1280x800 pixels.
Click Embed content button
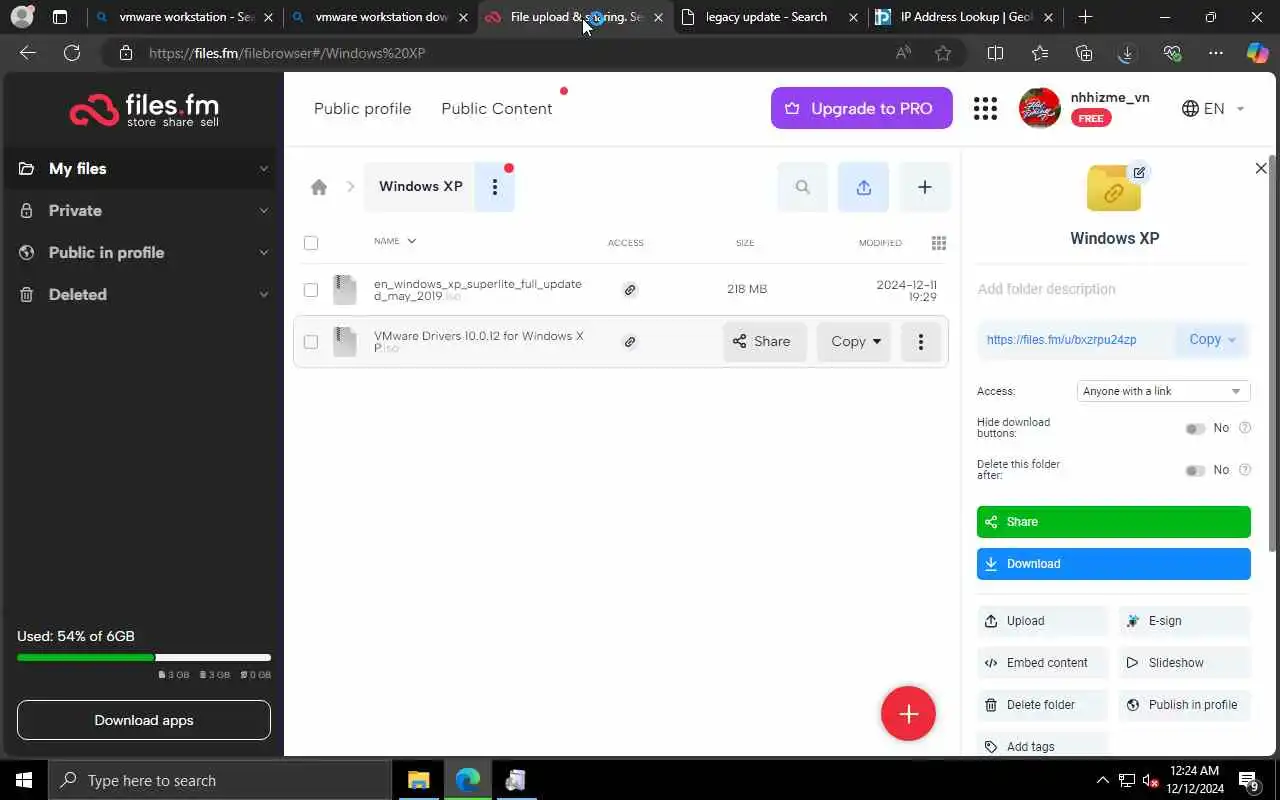(x=1041, y=663)
